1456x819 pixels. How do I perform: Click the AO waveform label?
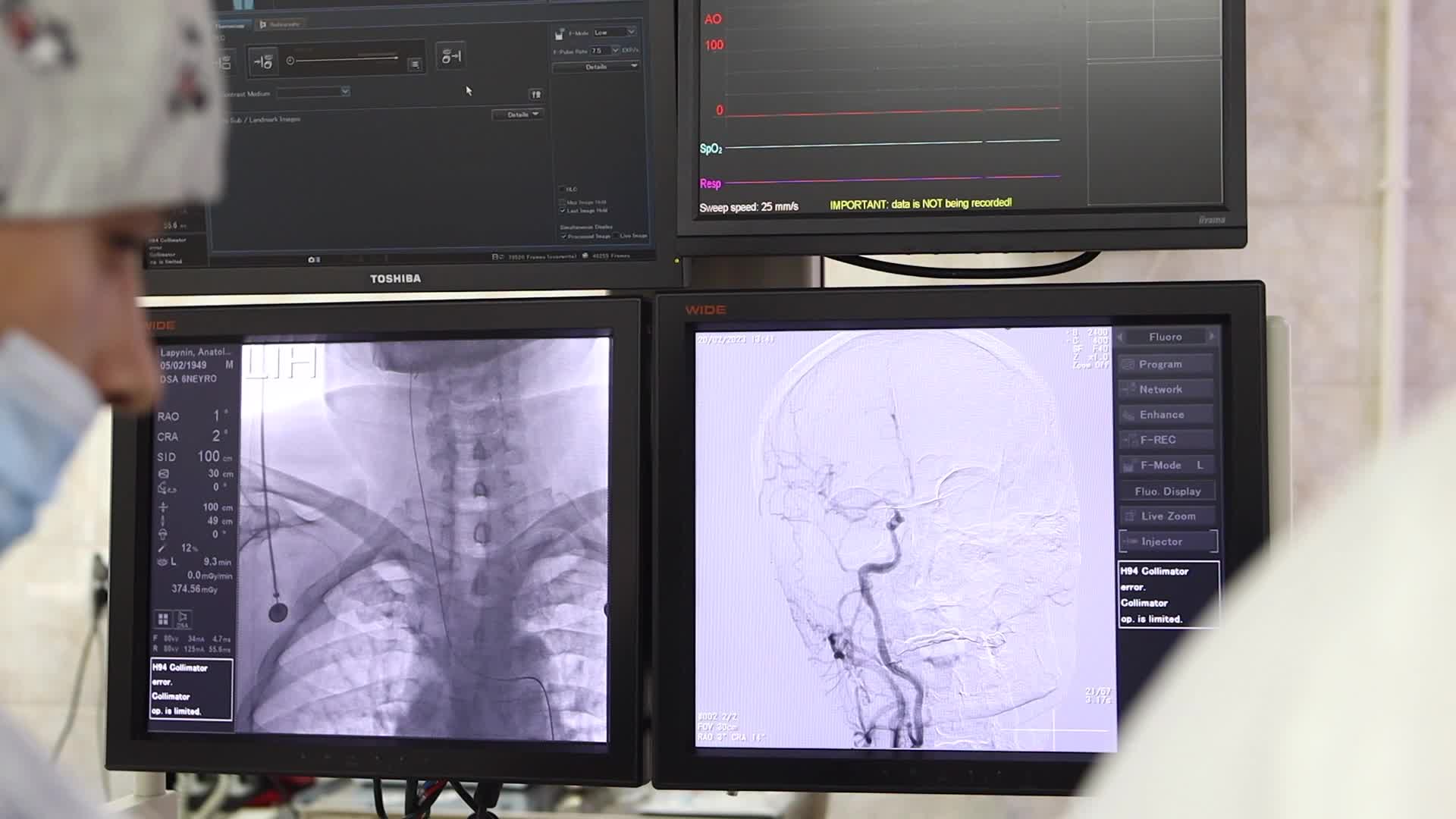tap(713, 20)
